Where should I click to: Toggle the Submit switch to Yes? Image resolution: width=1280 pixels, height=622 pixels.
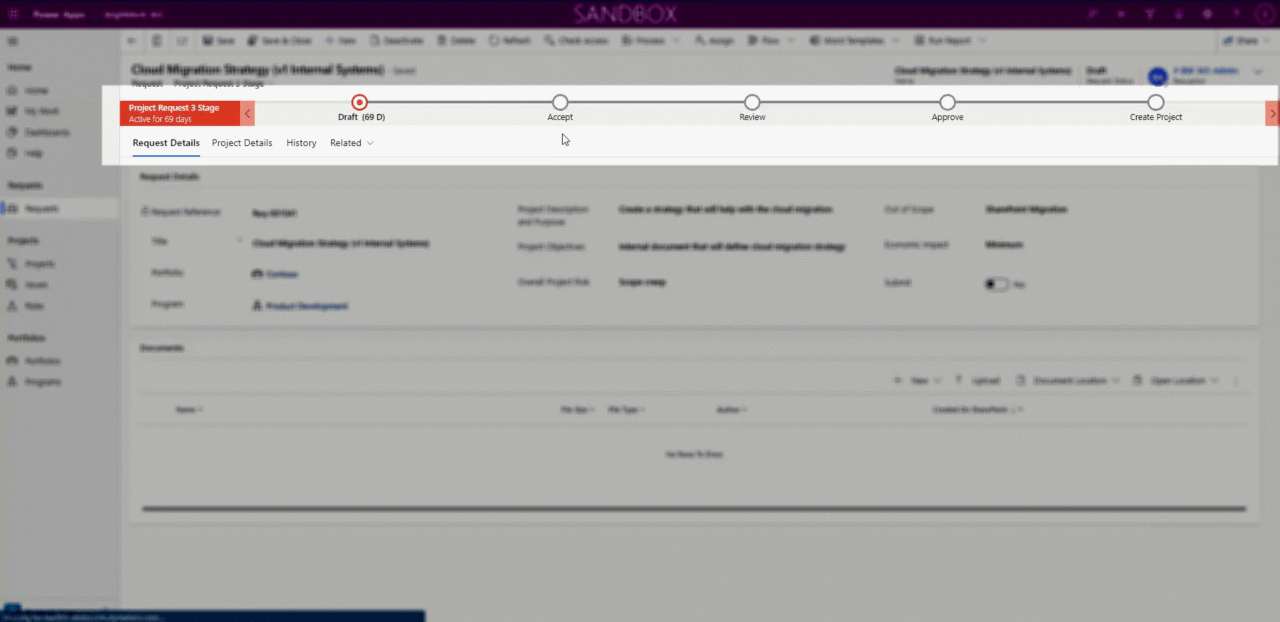pos(997,284)
